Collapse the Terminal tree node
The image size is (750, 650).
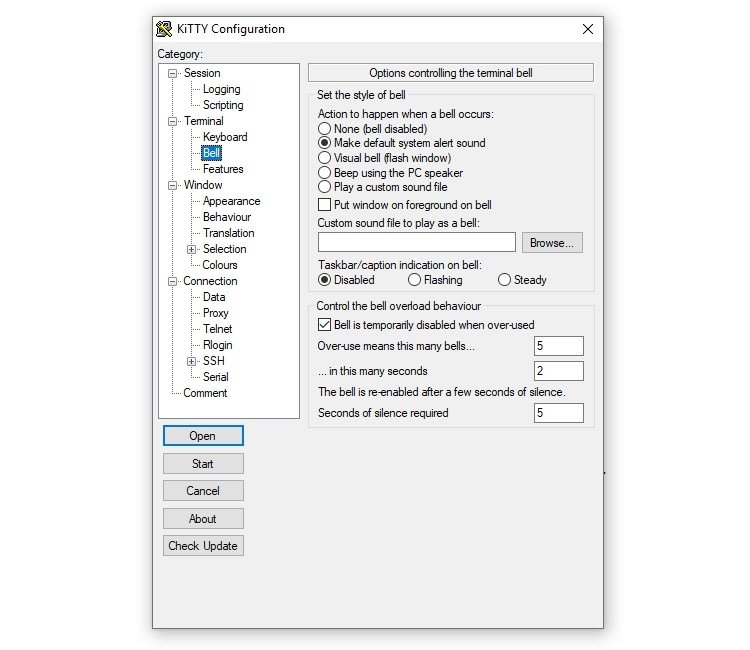click(172, 121)
